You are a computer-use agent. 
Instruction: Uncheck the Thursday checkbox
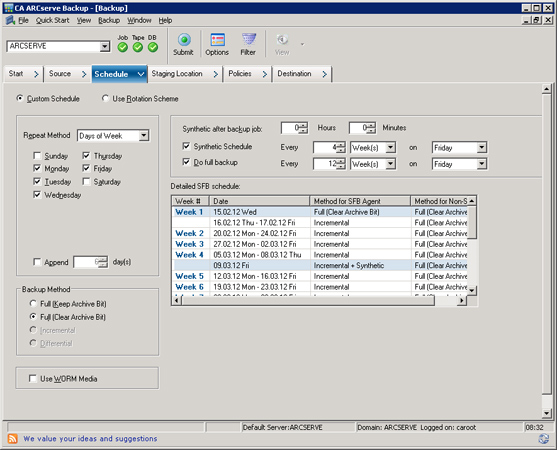tap(86, 156)
